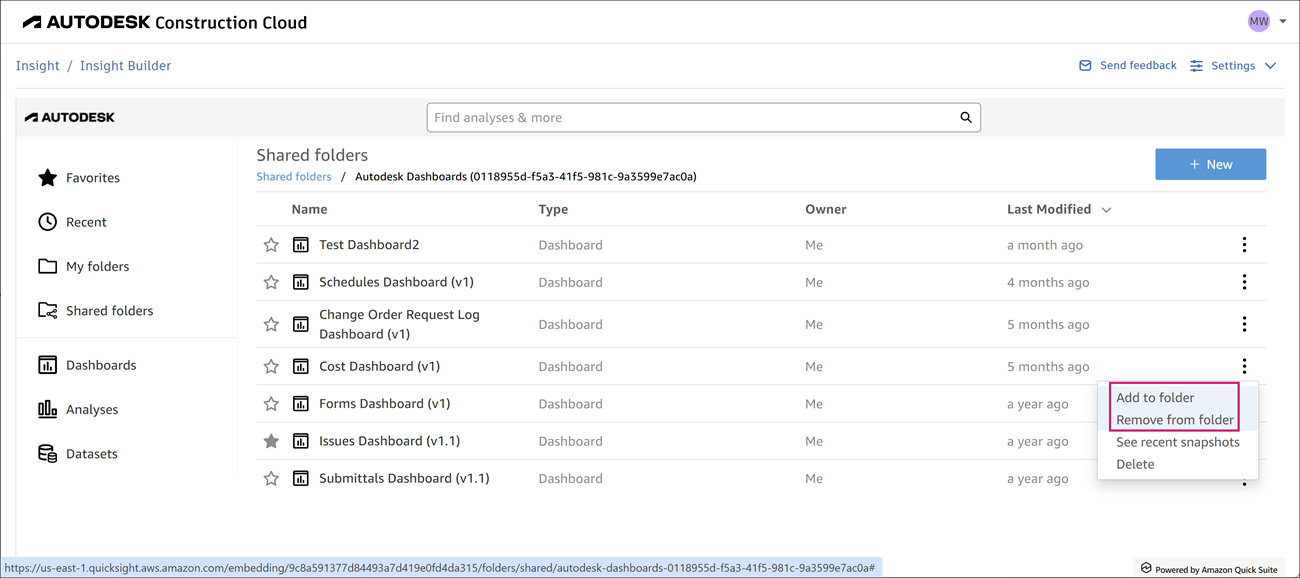Open the Recent items clock icon
1300x578 pixels.
click(48, 222)
